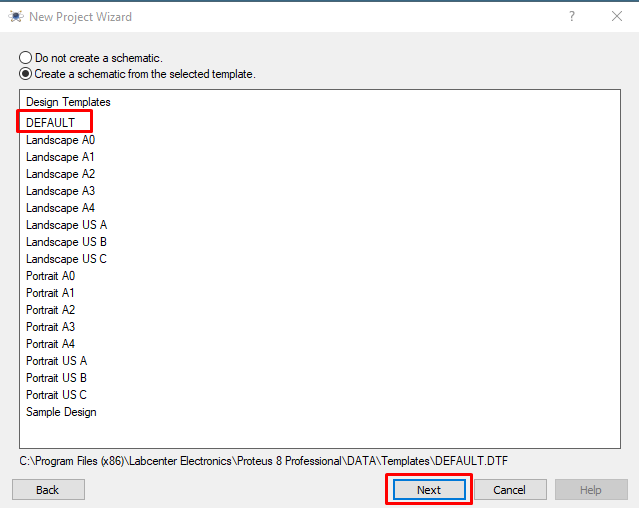The width and height of the screenshot is (639, 508).
Task: Pick the Portrait A2 template
Action: pos(51,310)
